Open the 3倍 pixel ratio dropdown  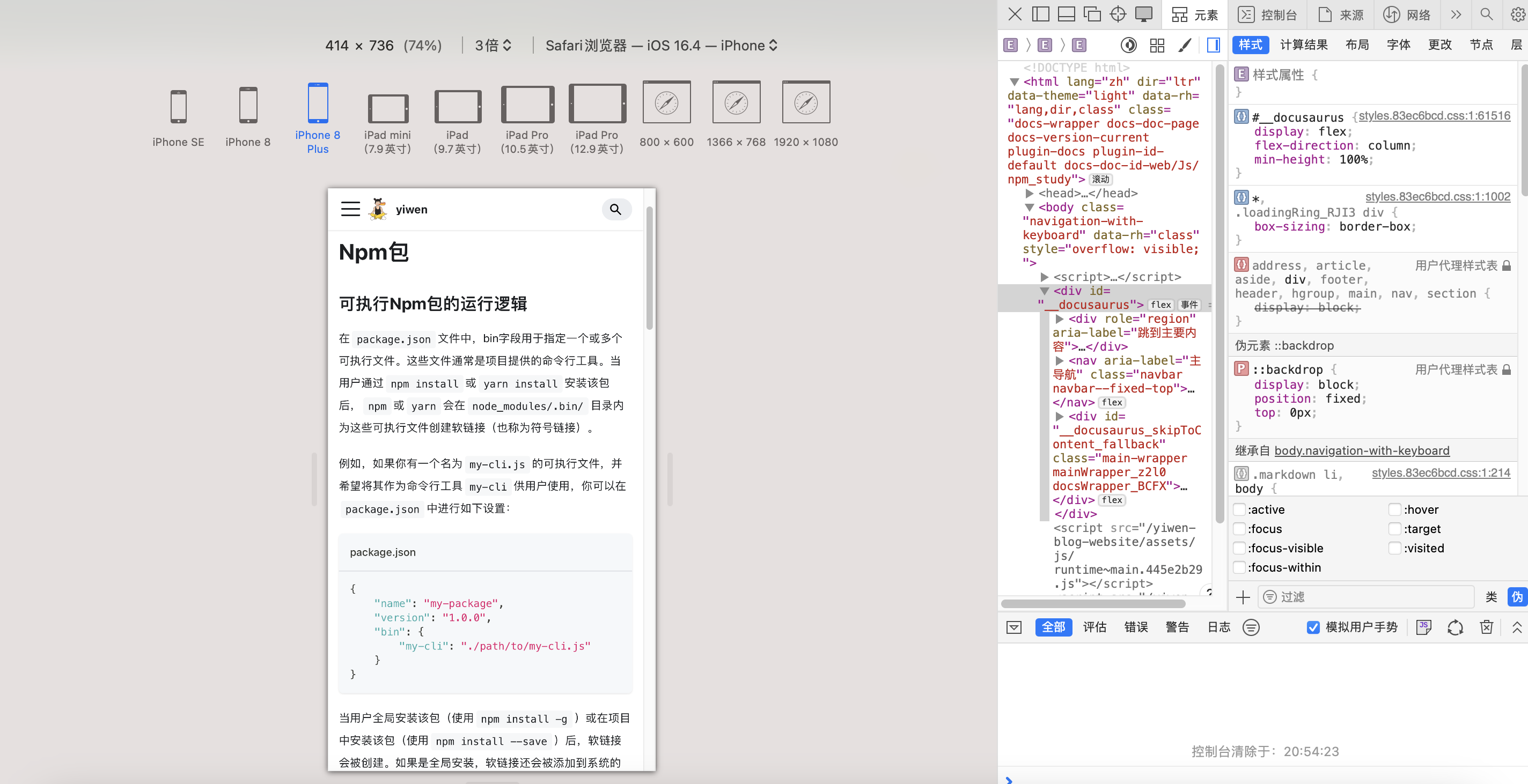(x=493, y=45)
